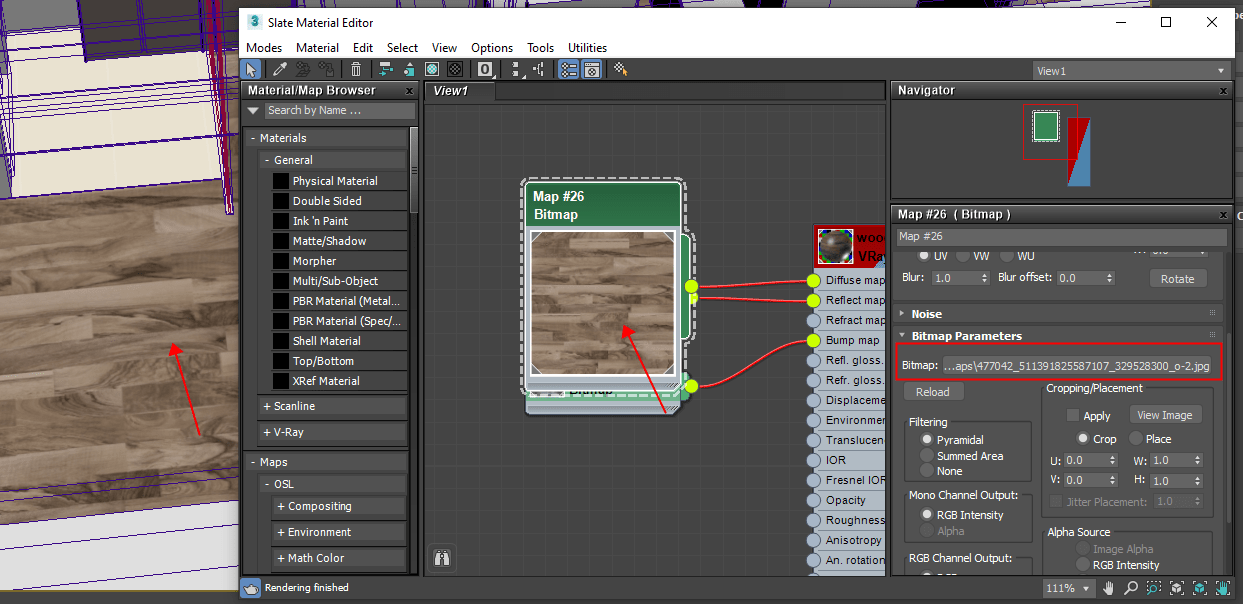Select the Zoom Region tool at bottom right

[x=1154, y=589]
